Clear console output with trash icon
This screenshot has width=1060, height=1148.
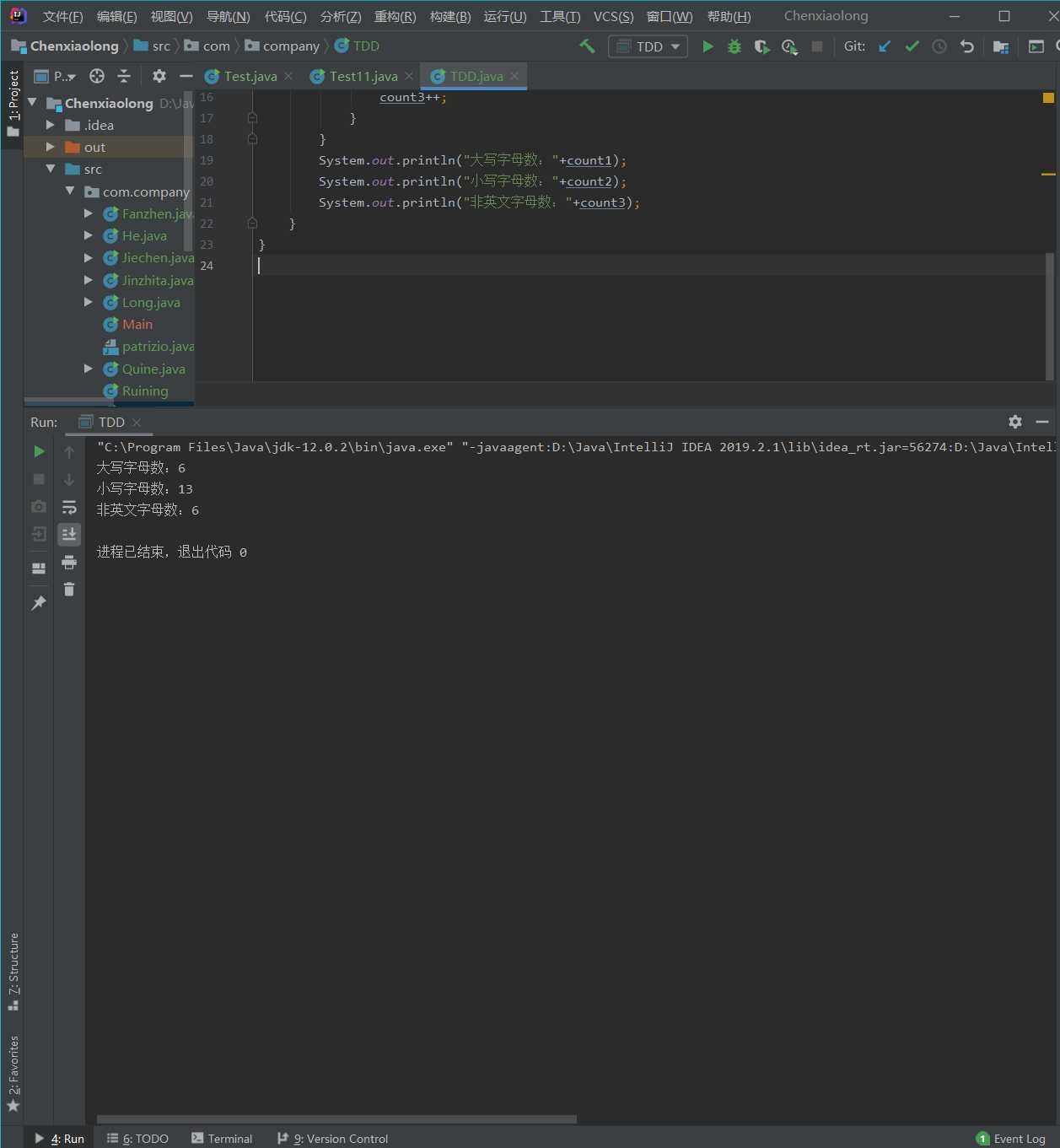(69, 590)
